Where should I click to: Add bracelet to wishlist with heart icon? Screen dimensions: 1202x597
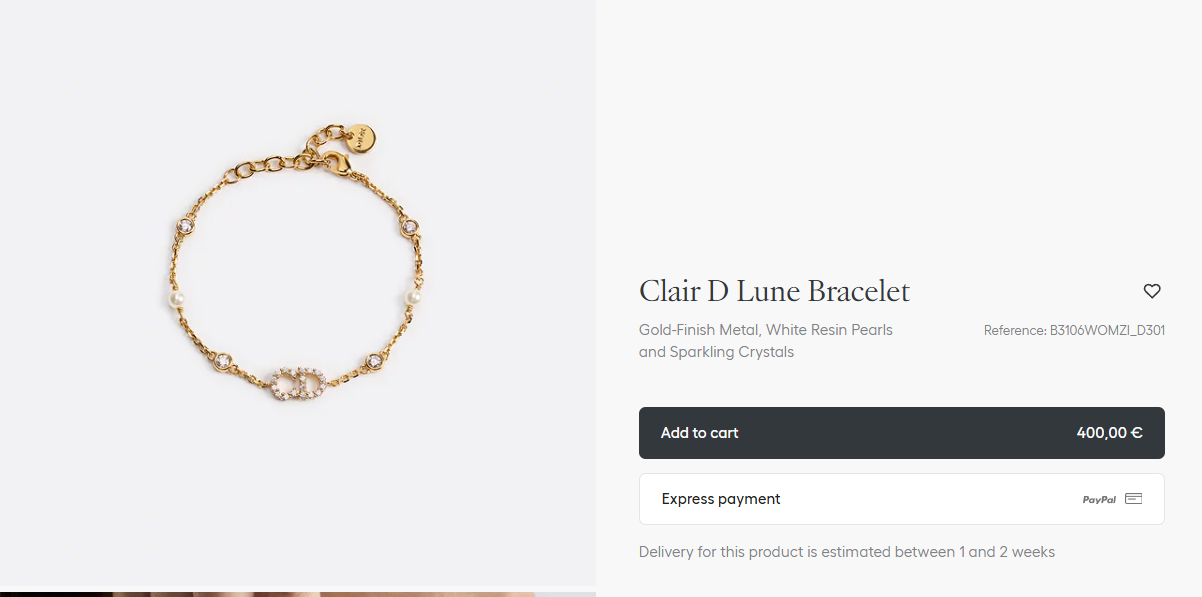pos(1152,291)
